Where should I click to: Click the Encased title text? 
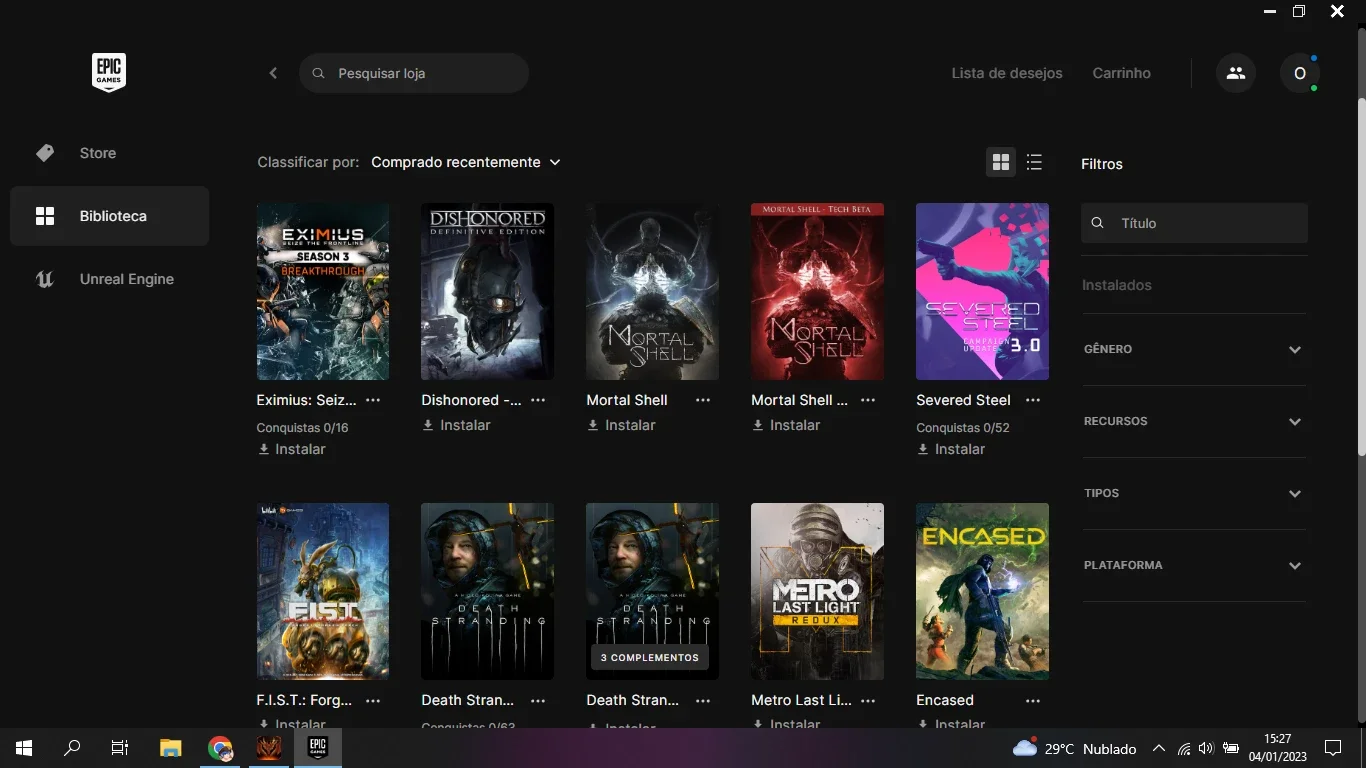click(945, 700)
